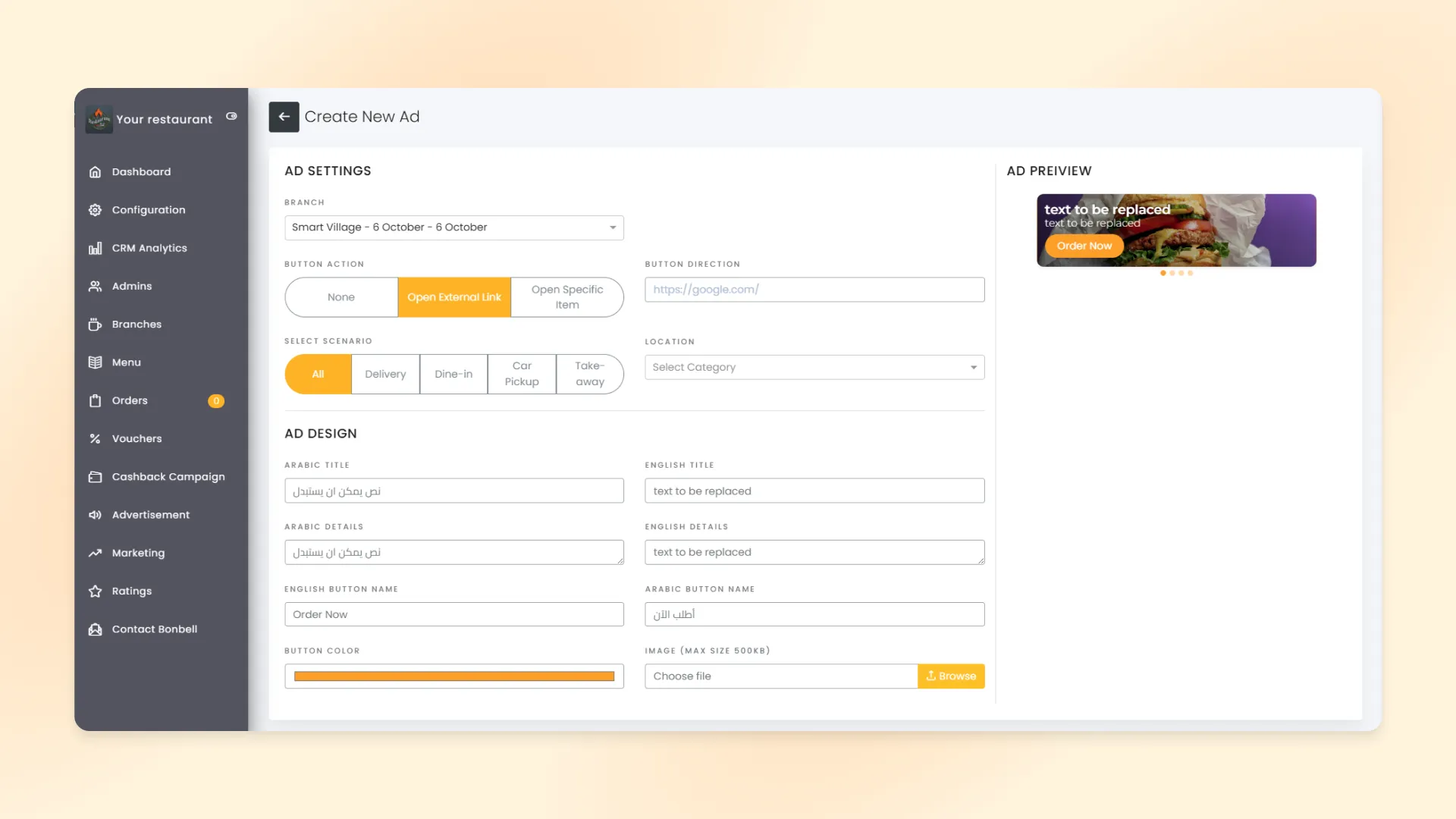The height and width of the screenshot is (819, 1456).
Task: Click the first active carousel dot
Action: (x=1163, y=273)
